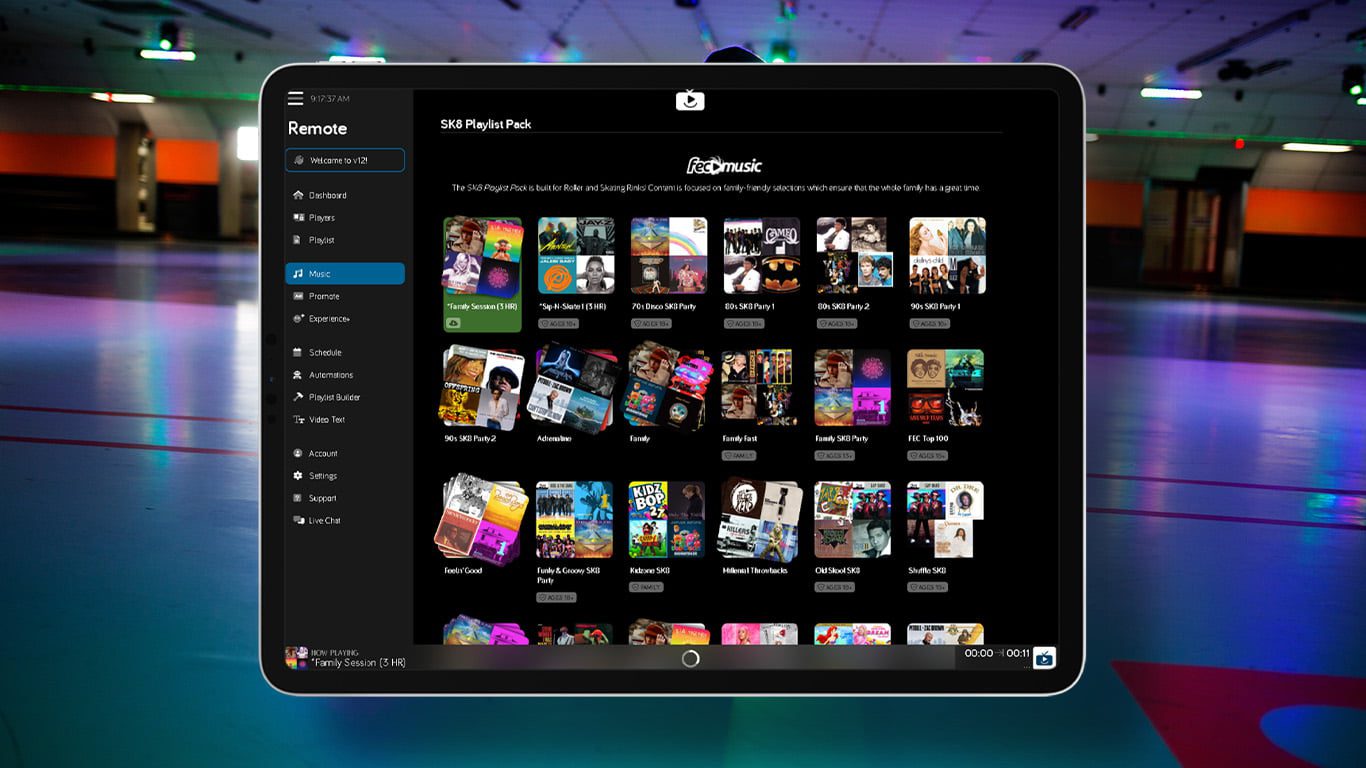This screenshot has width=1366, height=768.
Task: Click the cloud download icon under Family Session
Action: (x=453, y=323)
